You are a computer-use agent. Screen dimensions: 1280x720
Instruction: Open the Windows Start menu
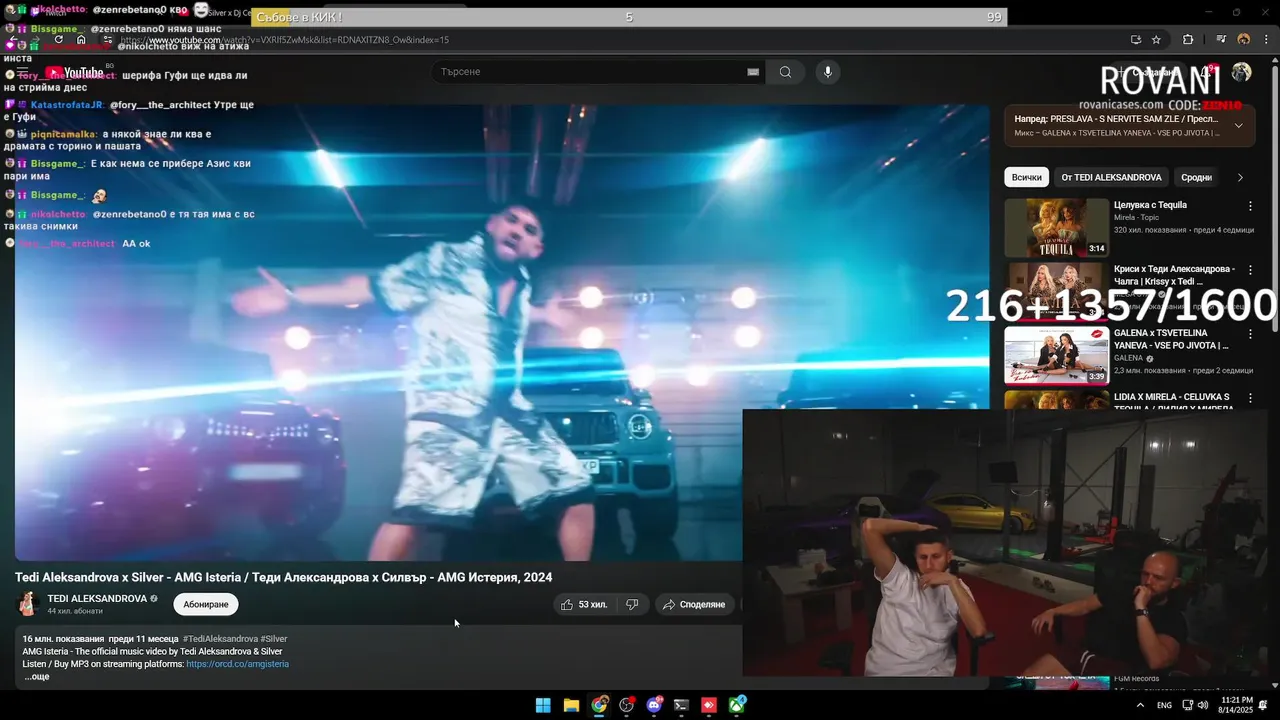pos(543,705)
